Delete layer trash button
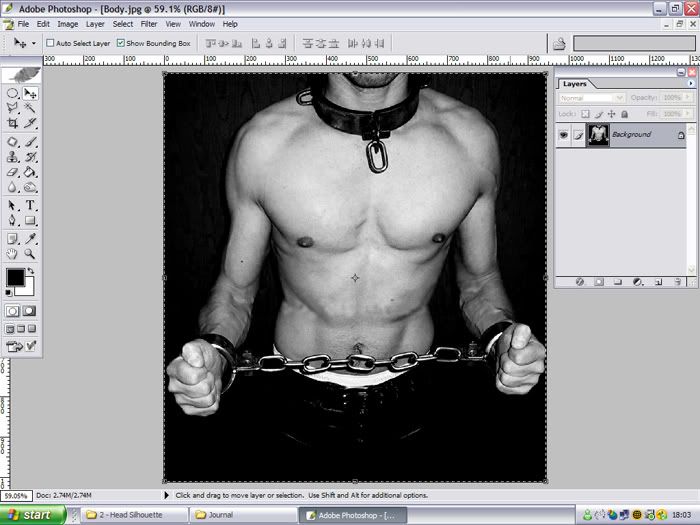Image resolution: width=700 pixels, height=525 pixels. [678, 282]
